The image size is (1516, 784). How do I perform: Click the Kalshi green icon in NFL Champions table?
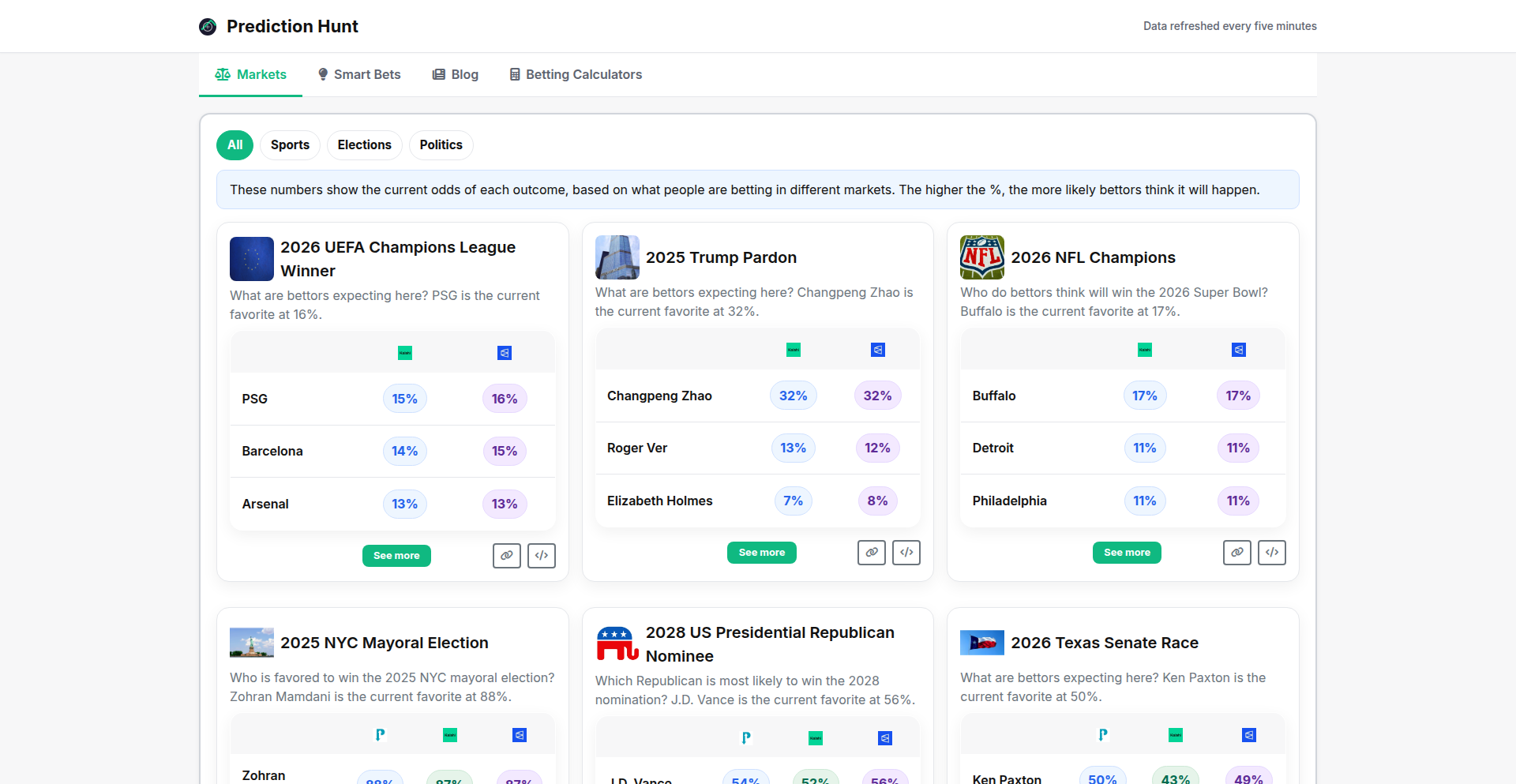[1144, 350]
